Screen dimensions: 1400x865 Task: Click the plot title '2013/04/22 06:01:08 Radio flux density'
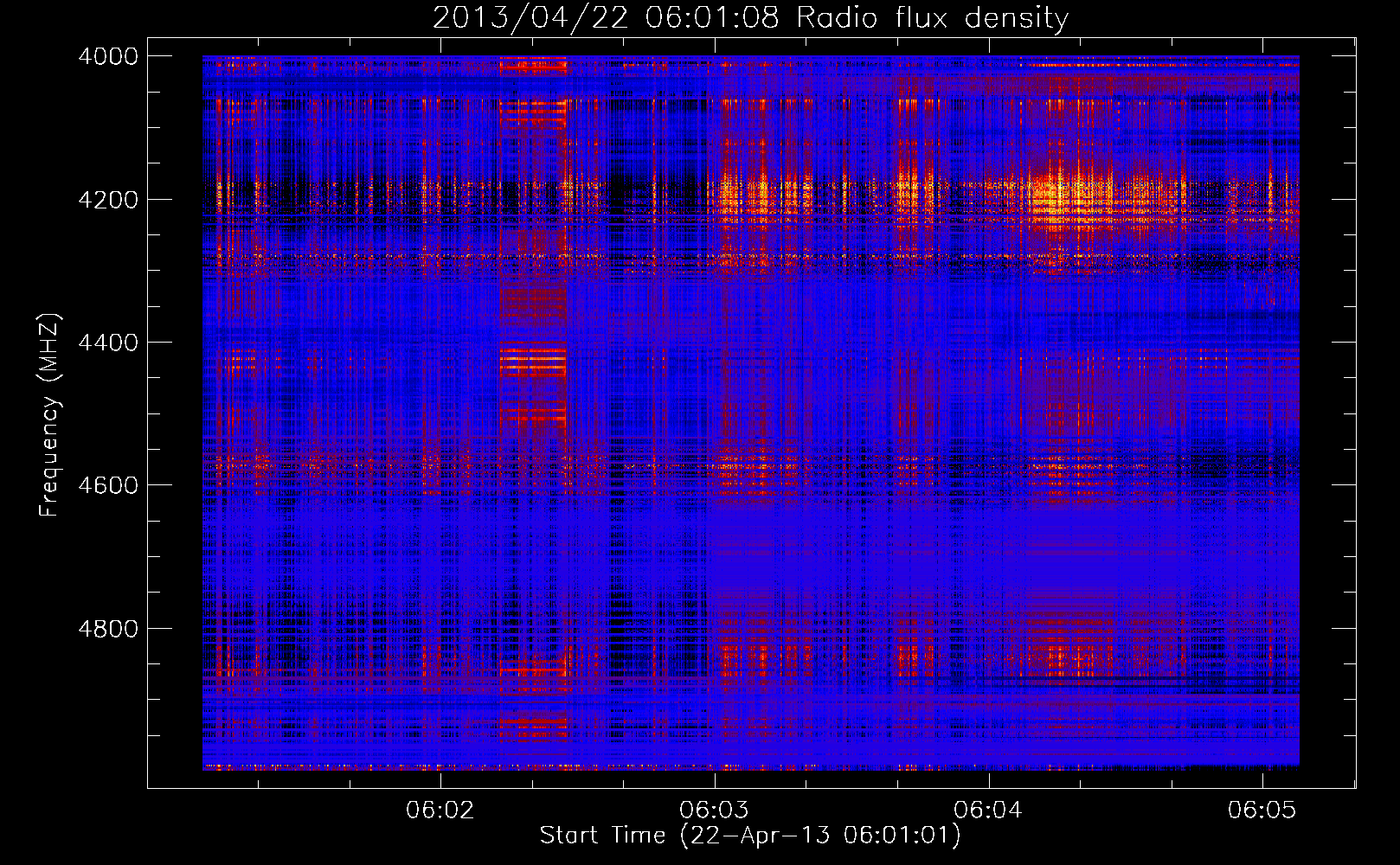[750, 17]
